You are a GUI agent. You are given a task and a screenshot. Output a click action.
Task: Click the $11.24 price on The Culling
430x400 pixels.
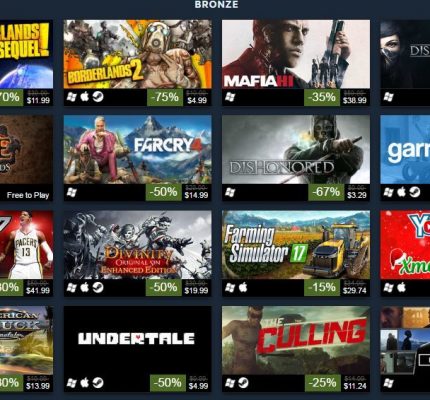coord(355,386)
